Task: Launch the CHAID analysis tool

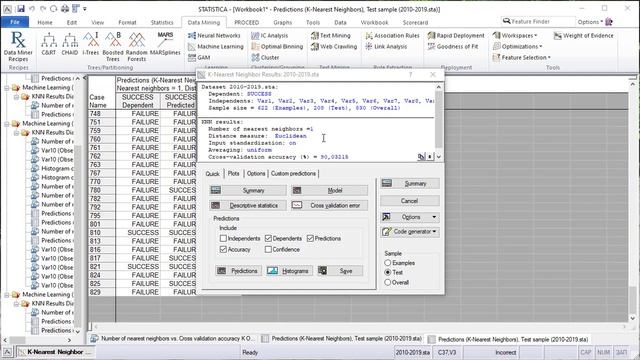Action: 70,44
